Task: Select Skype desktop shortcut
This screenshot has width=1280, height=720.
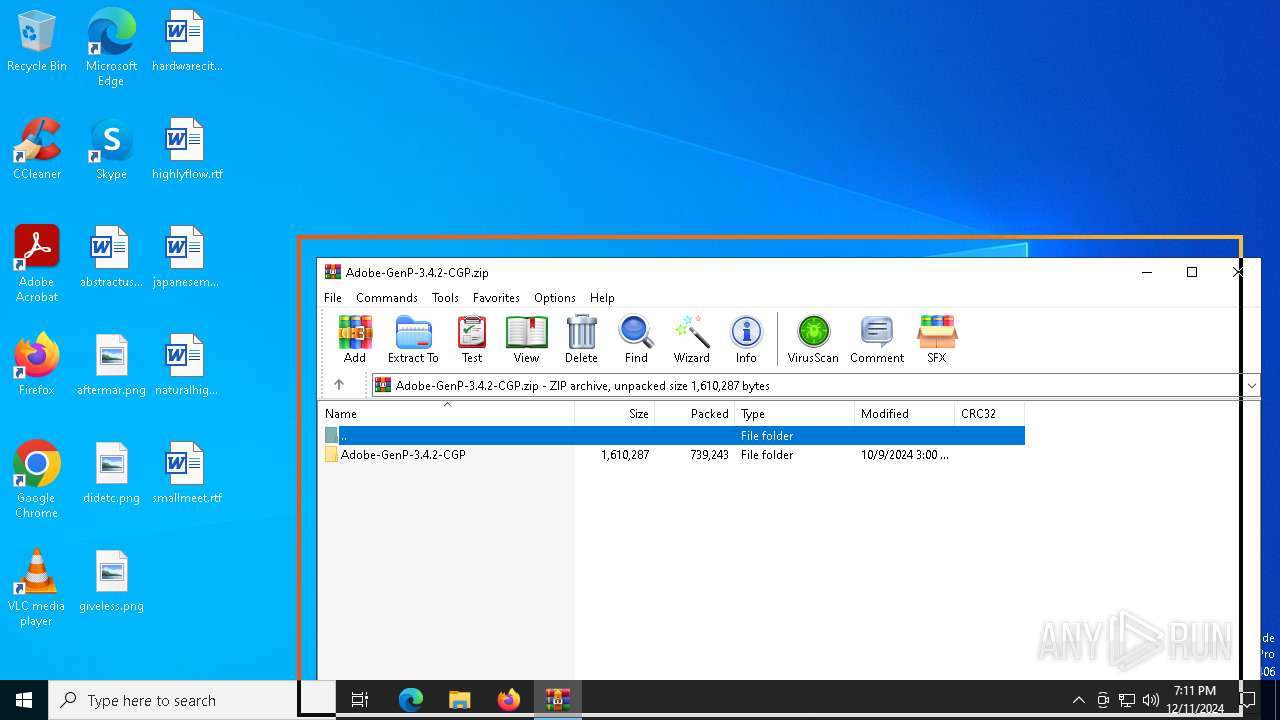Action: click(111, 150)
